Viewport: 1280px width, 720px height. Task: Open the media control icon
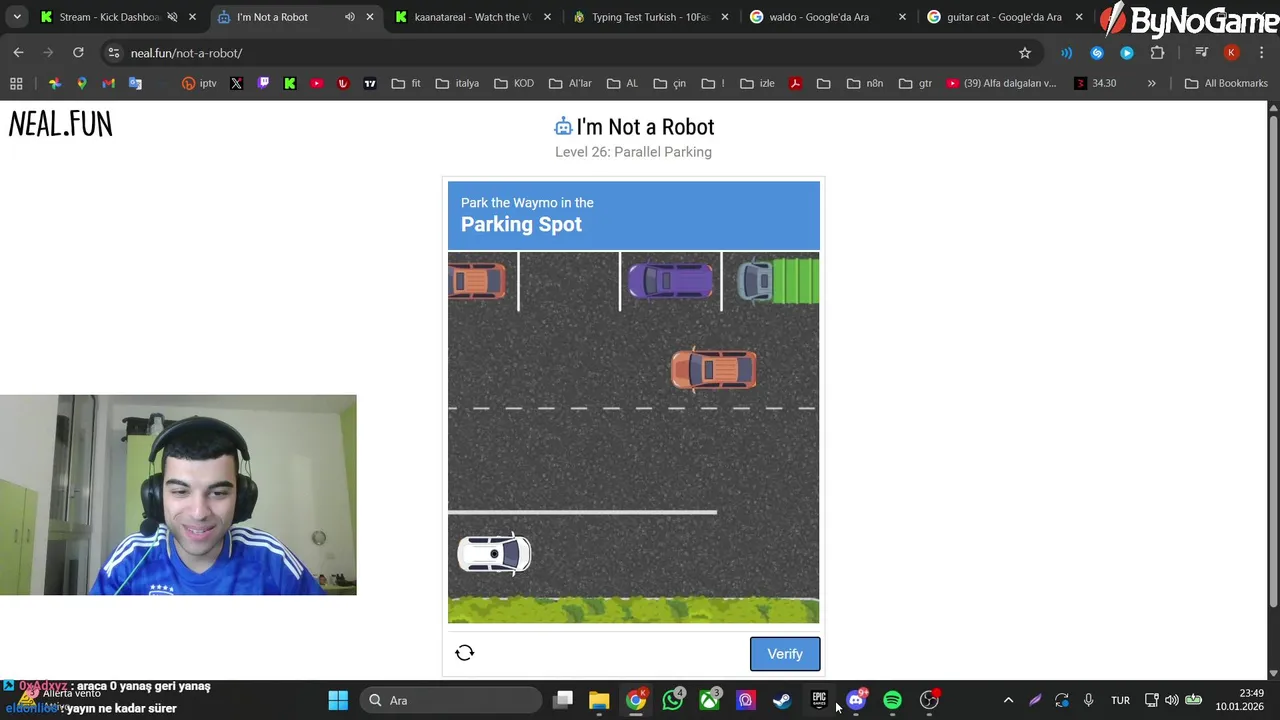tap(1202, 53)
